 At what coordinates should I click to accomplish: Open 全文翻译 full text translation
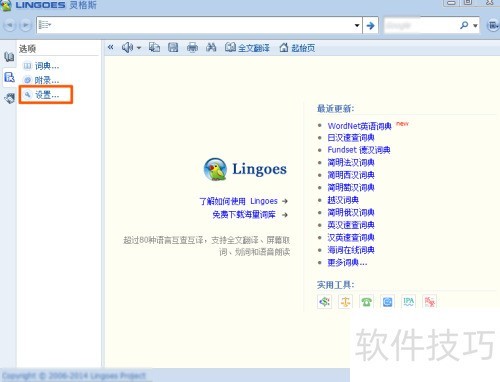tap(247, 48)
